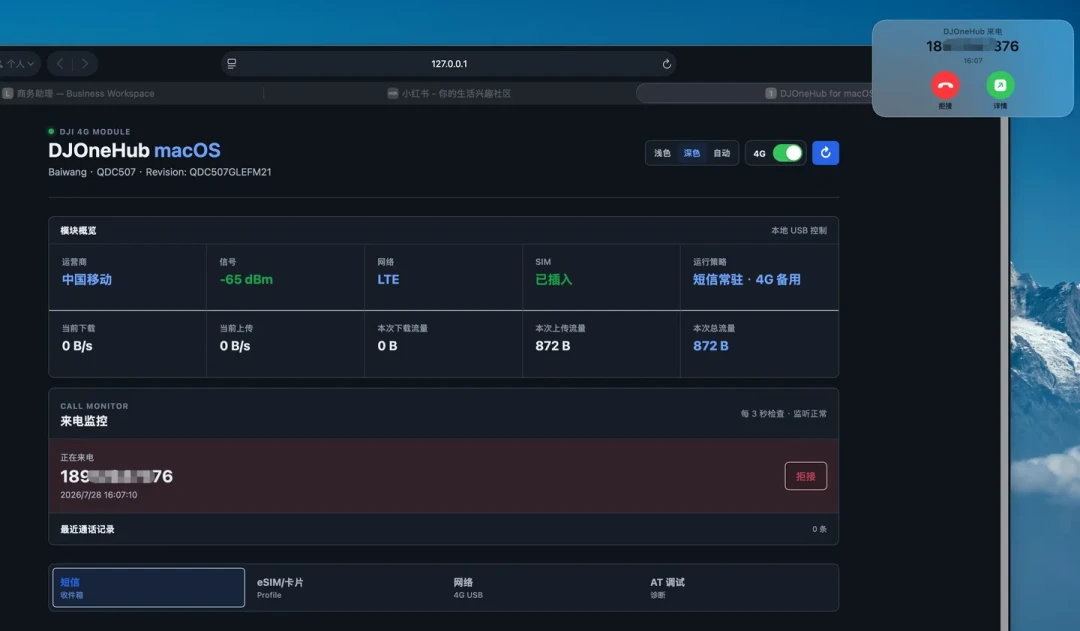Click the 短信常驻 · 4G 备用 strategy value
The height and width of the screenshot is (631, 1080).
(747, 280)
